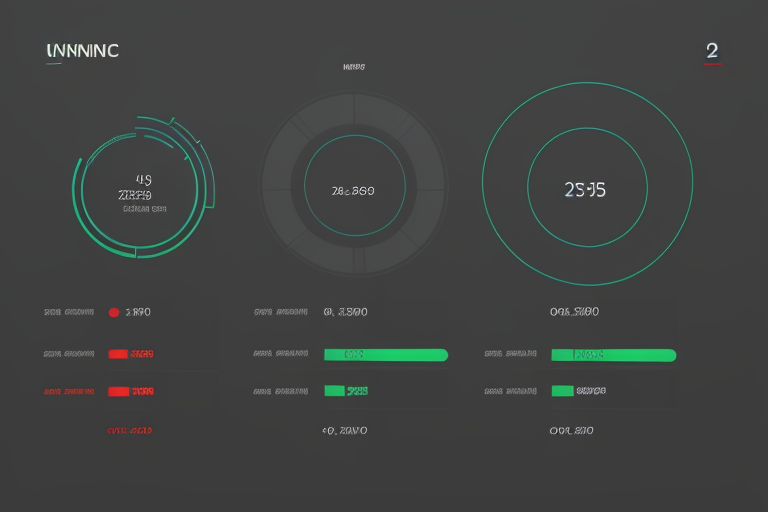Click the red-colored row label in left column

click(68, 391)
